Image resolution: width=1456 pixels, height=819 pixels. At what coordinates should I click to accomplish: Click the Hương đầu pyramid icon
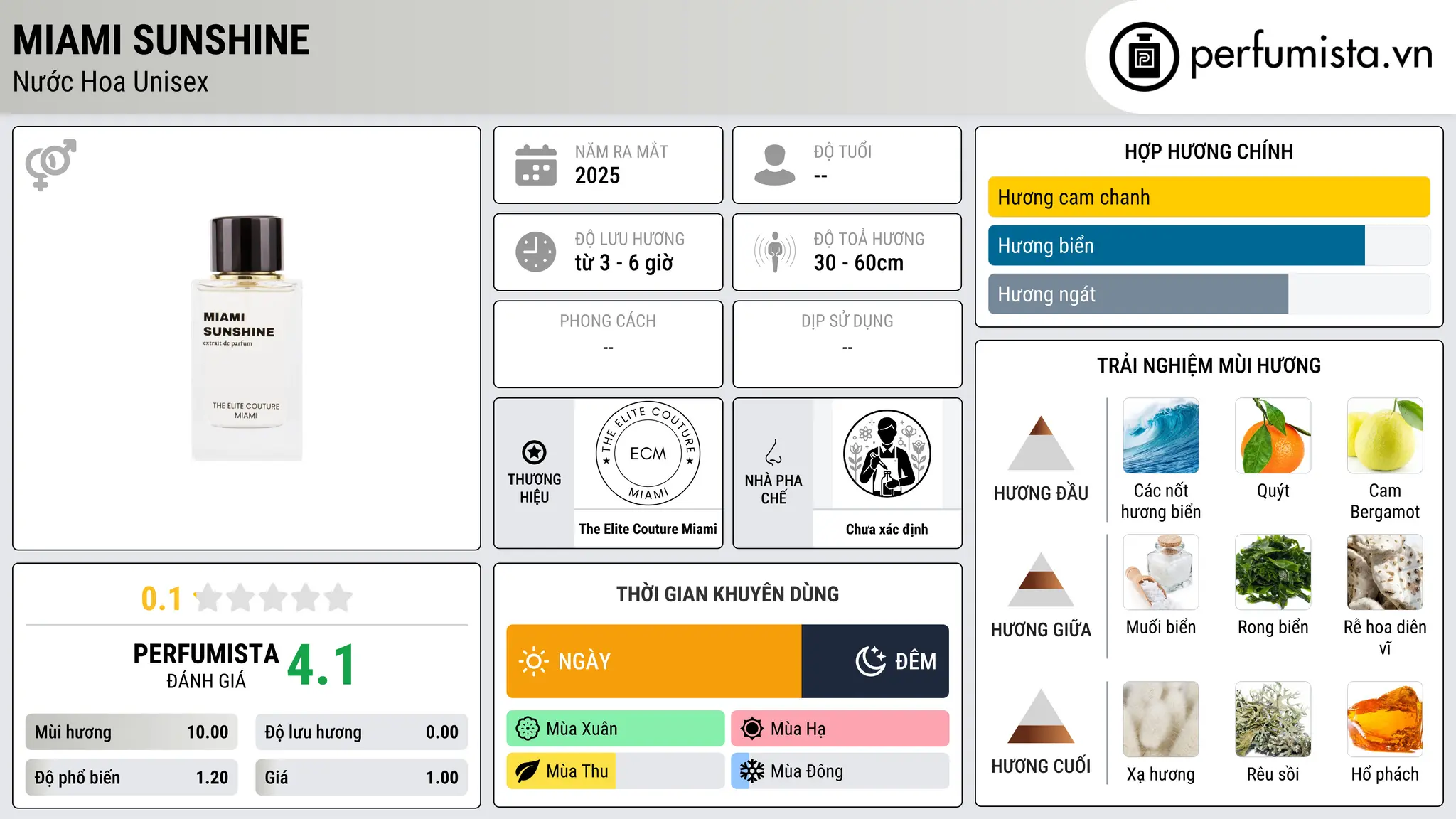pos(1041,442)
